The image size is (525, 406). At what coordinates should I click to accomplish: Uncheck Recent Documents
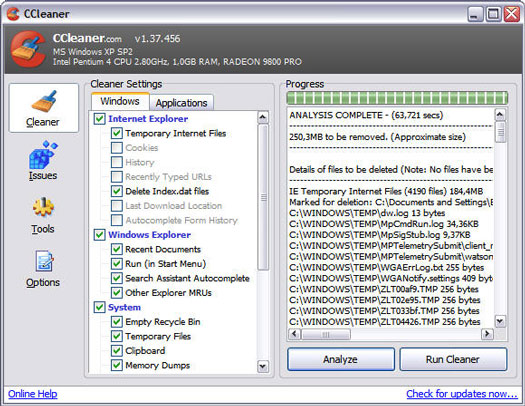(117, 249)
